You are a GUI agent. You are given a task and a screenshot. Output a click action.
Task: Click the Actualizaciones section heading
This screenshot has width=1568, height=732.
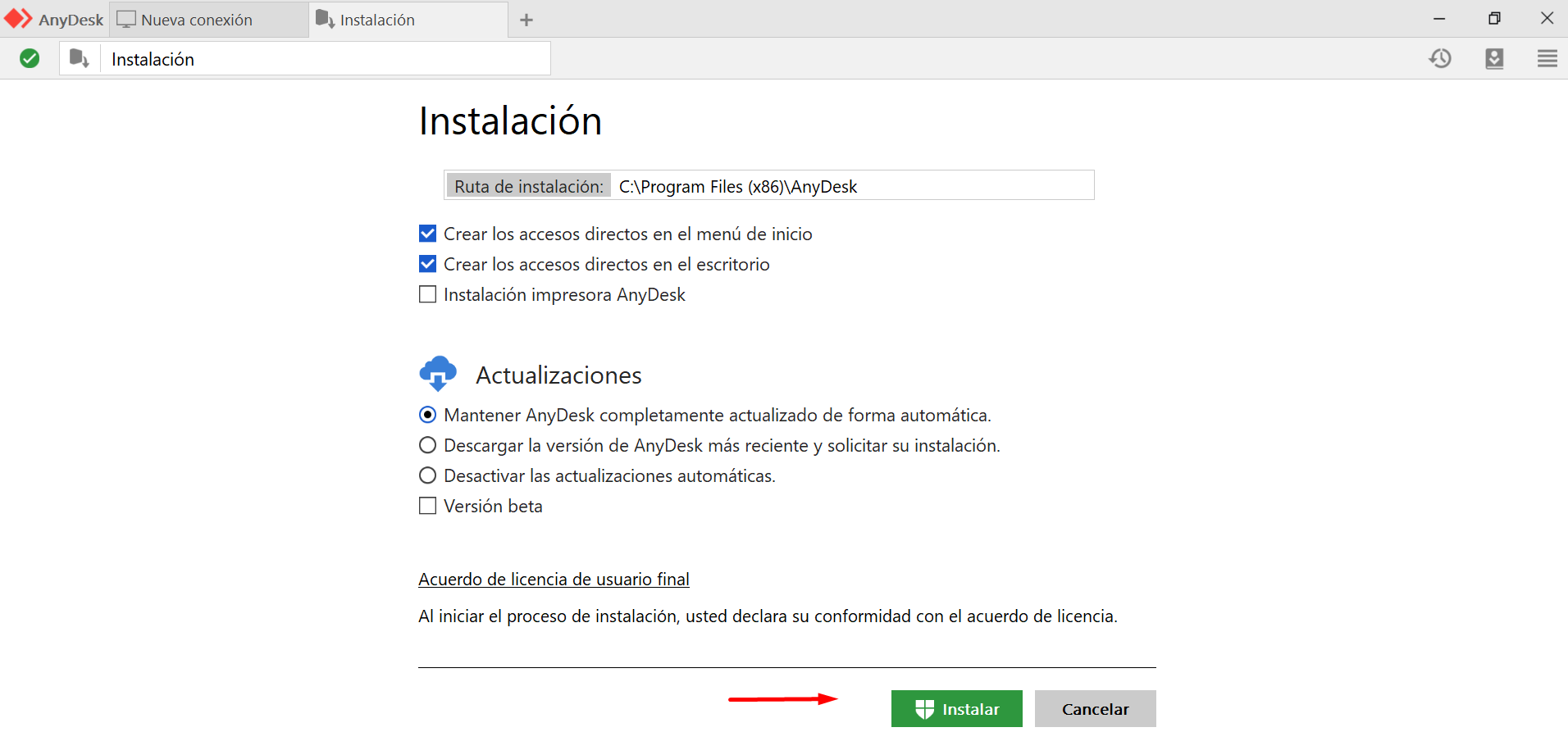click(558, 375)
